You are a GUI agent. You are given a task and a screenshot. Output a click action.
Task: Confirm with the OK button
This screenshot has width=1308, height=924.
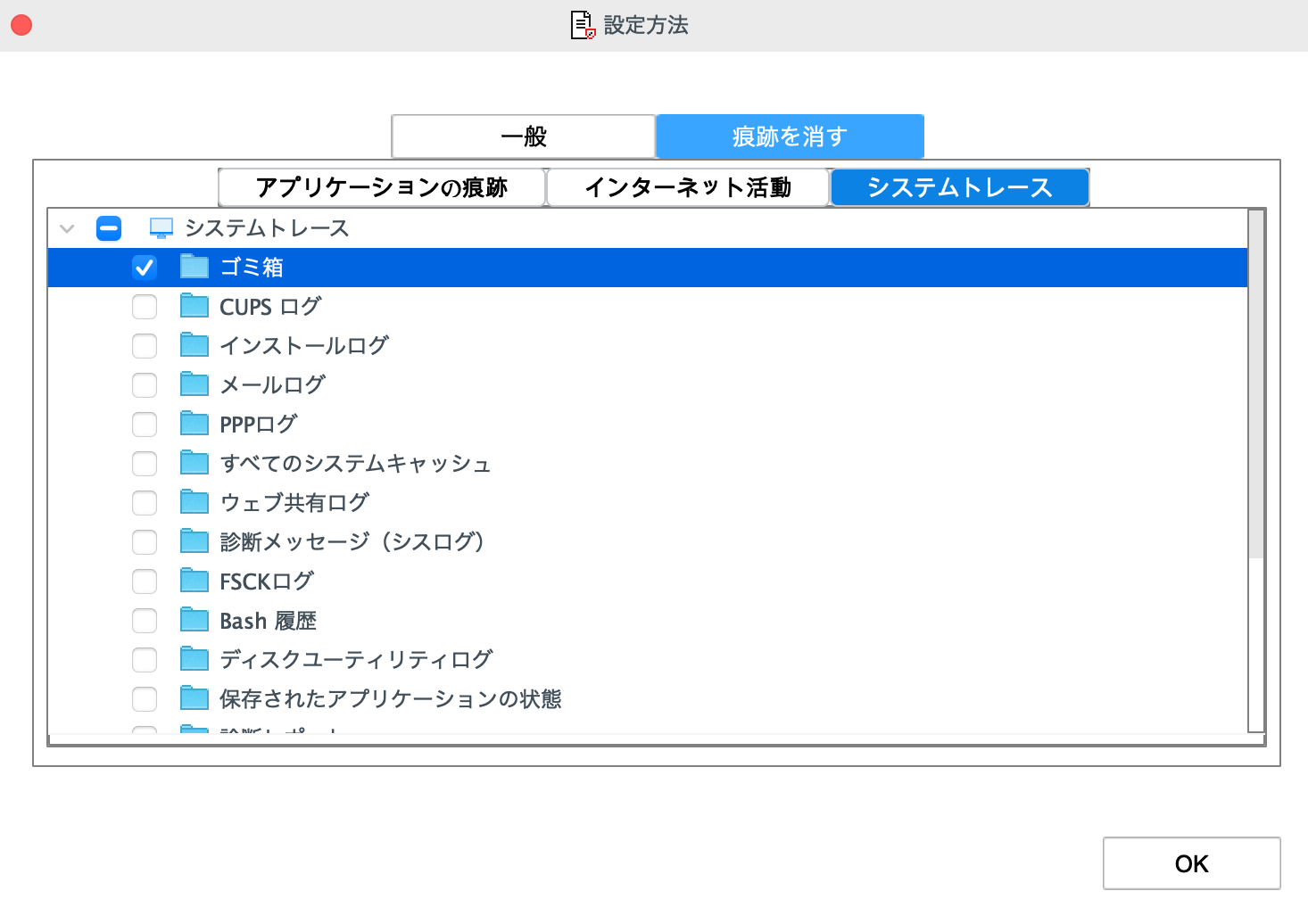tap(1192, 863)
